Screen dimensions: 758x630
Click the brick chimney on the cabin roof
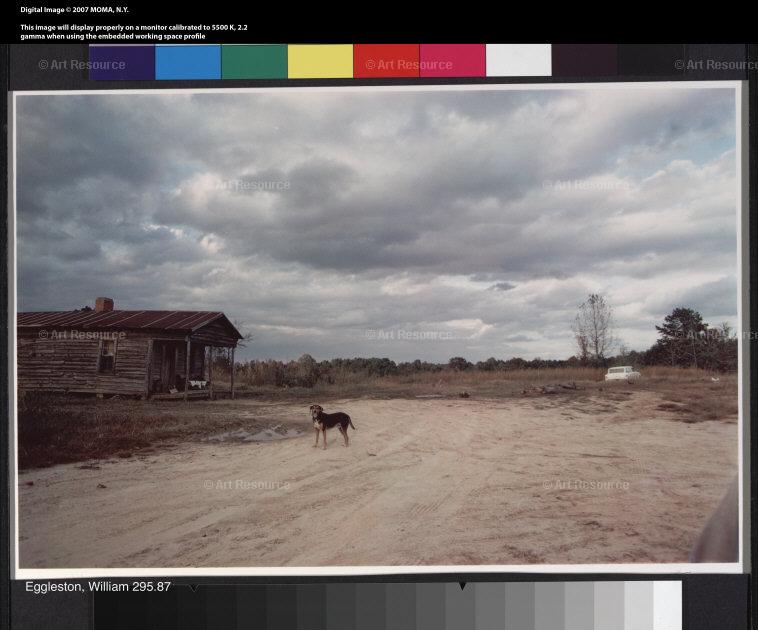(x=104, y=305)
